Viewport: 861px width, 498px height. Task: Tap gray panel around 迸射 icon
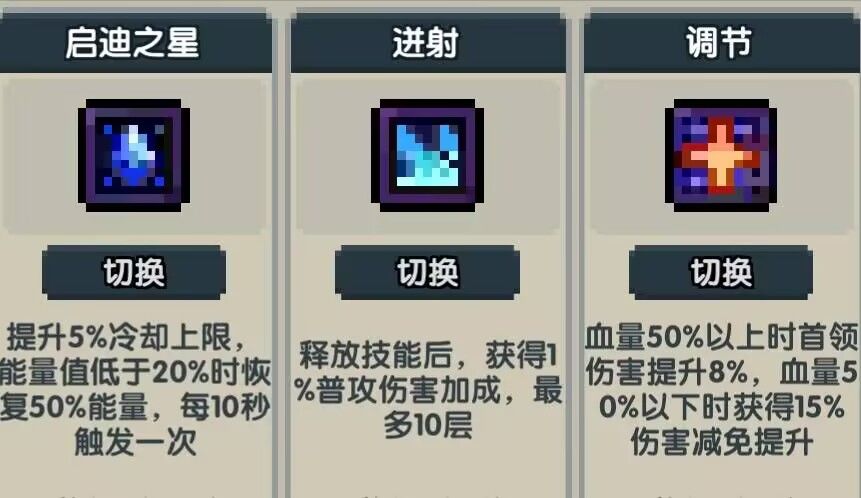428,156
